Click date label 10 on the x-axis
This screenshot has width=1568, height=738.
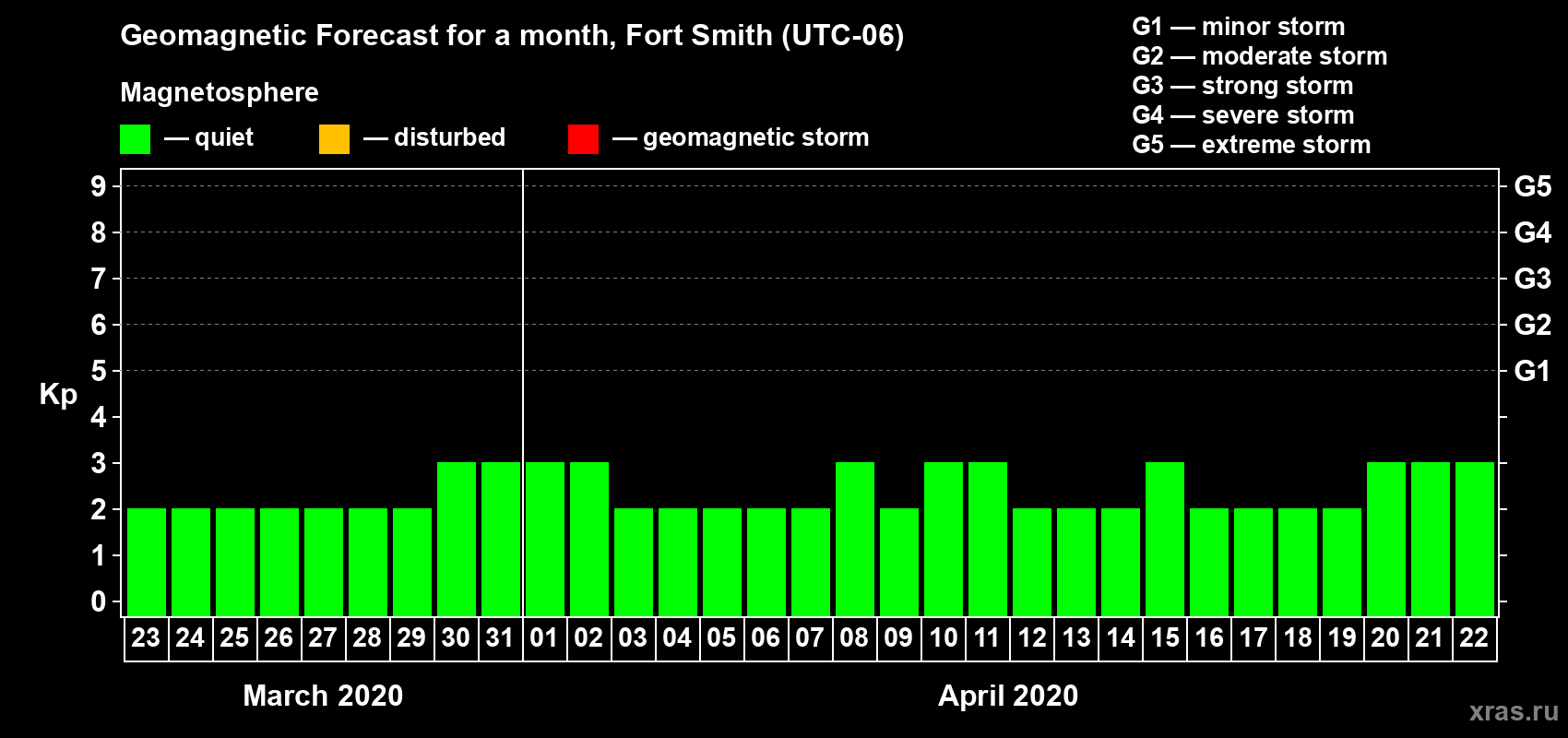pyautogui.click(x=943, y=638)
